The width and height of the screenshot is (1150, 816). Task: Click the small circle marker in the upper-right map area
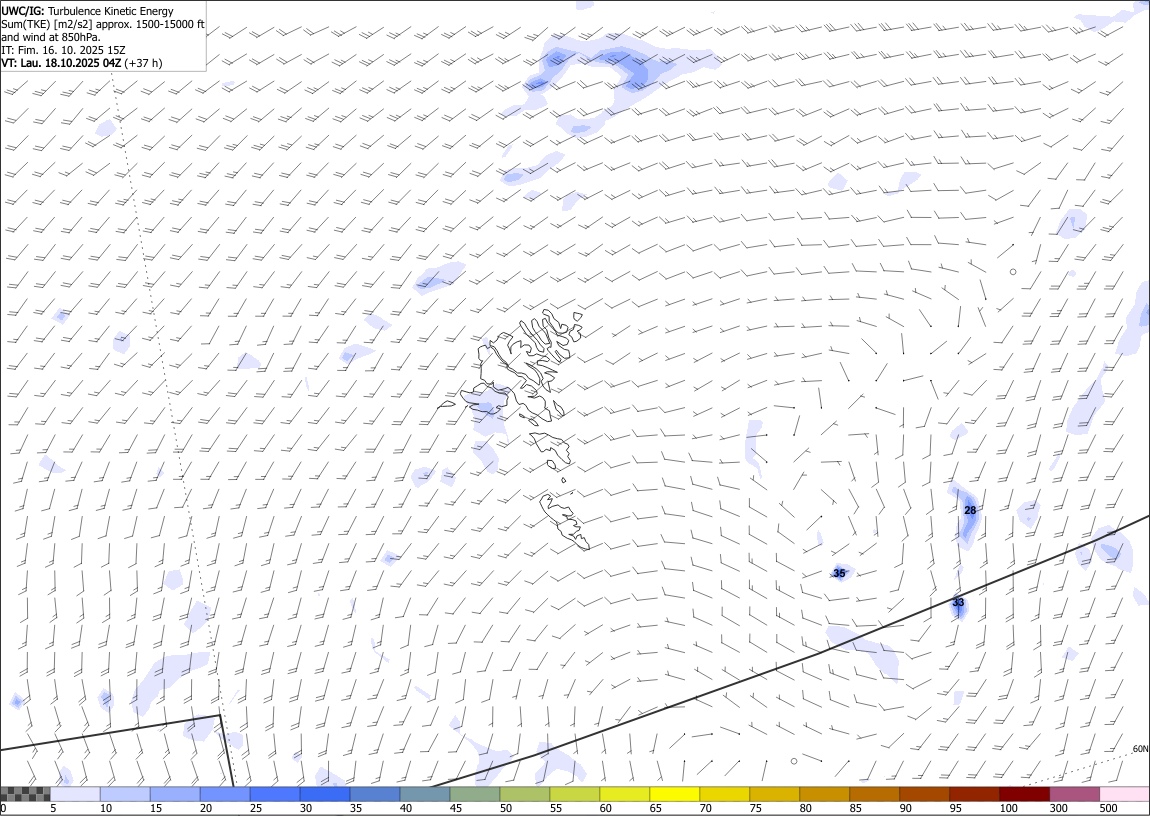(x=1013, y=271)
